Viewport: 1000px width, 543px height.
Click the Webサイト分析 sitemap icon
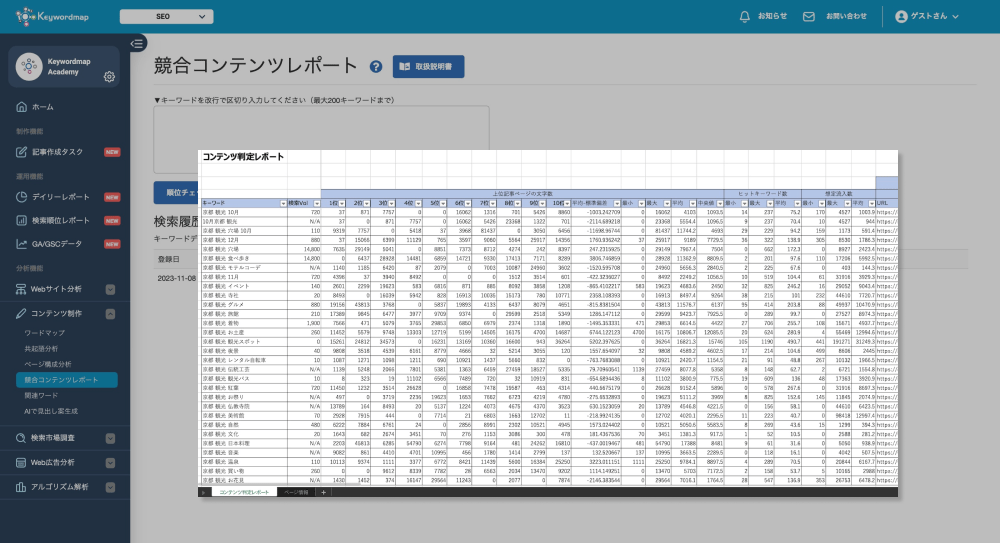[x=22, y=289]
